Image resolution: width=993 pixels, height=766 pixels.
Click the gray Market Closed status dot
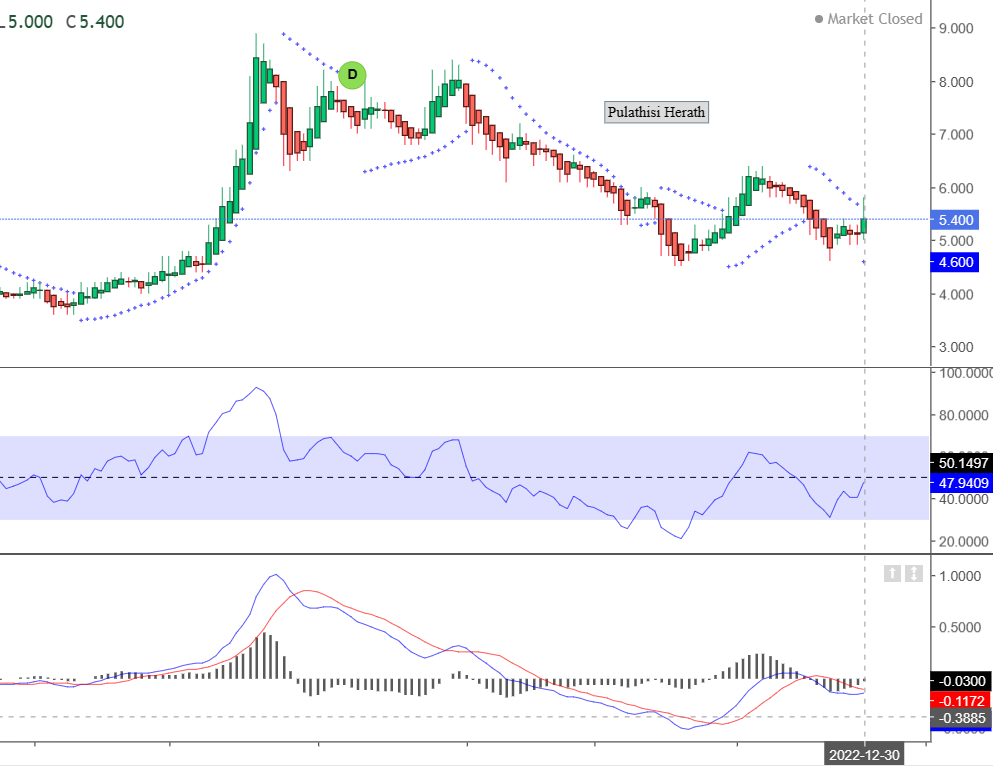pos(817,18)
